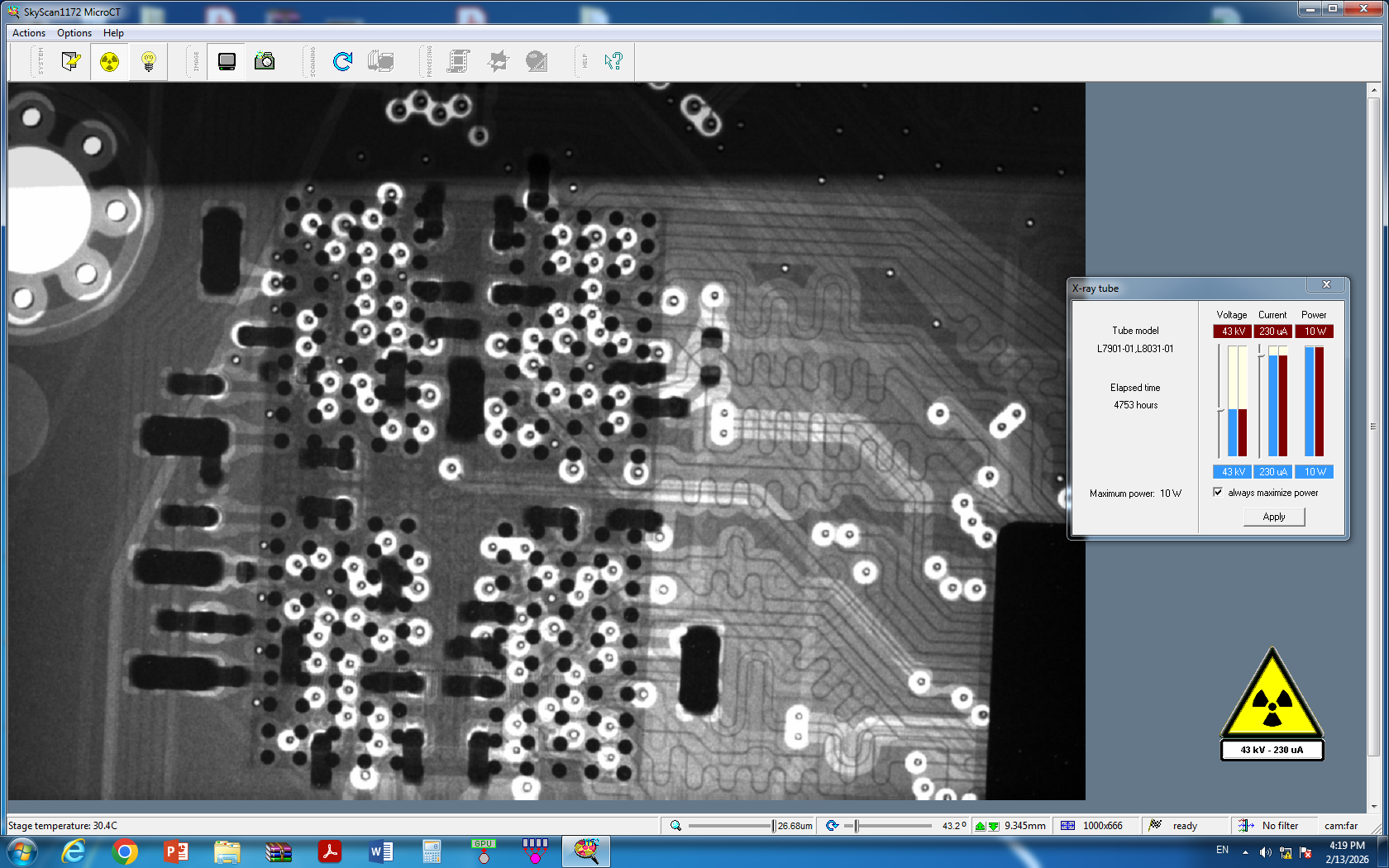Grab an image with the camera icon
1389x868 pixels.
[x=265, y=61]
